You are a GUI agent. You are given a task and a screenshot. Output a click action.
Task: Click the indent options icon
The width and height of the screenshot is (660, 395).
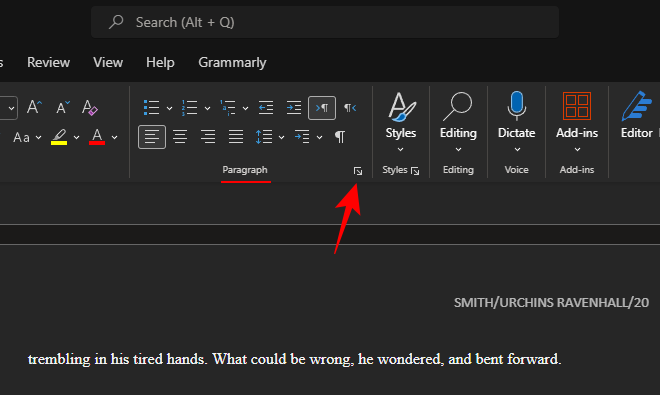[302, 137]
